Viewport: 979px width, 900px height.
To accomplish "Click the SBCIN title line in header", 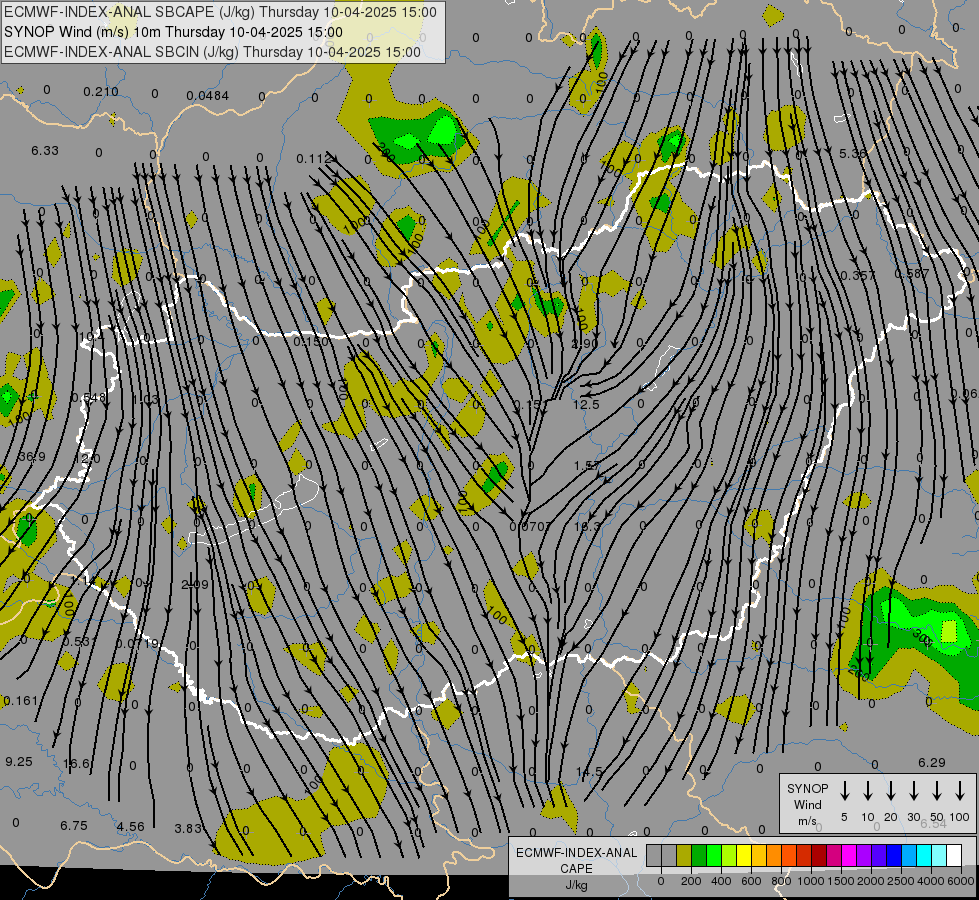I will point(212,52).
